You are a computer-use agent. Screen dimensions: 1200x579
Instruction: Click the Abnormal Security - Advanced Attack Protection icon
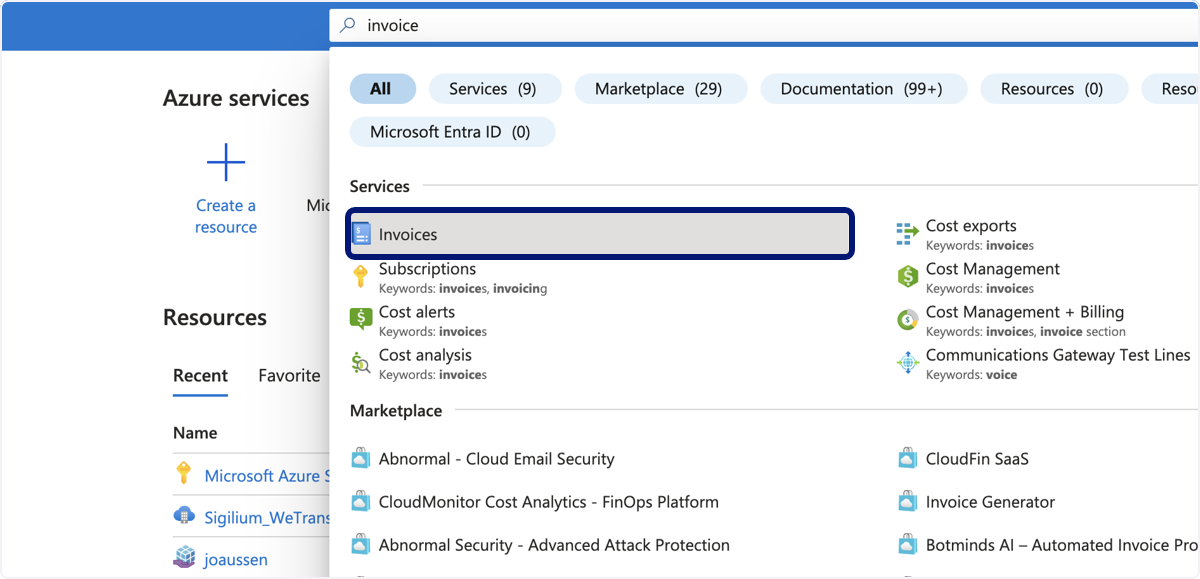click(361, 545)
